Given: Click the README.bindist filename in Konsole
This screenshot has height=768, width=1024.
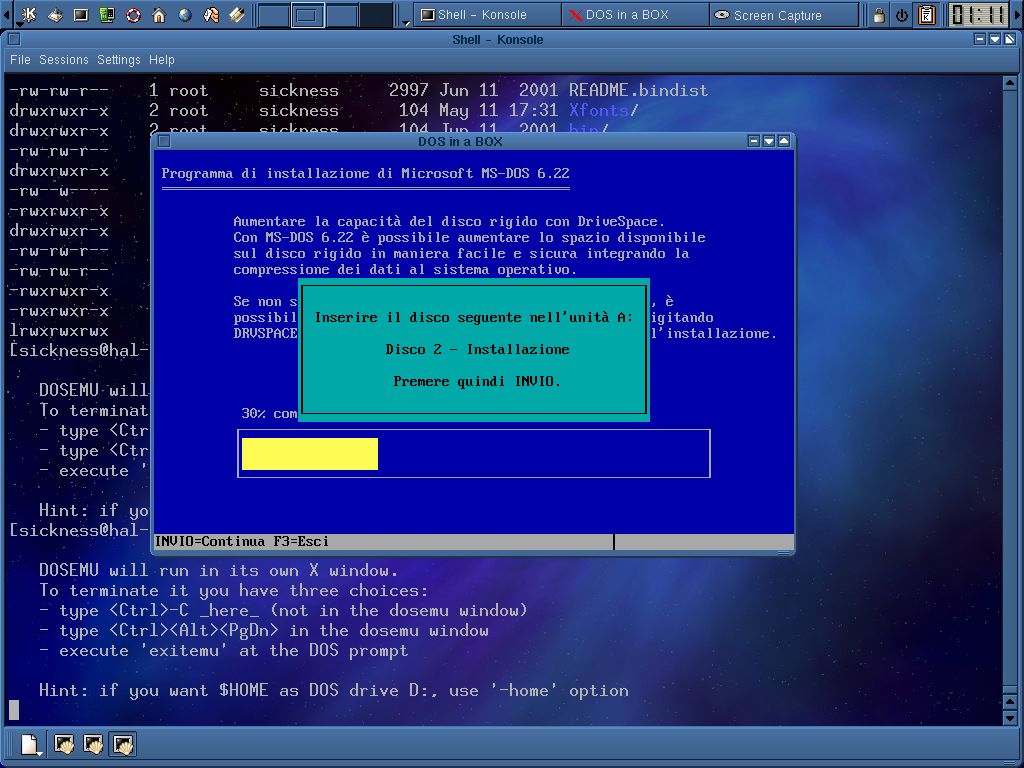Looking at the screenshot, I should pos(638,90).
